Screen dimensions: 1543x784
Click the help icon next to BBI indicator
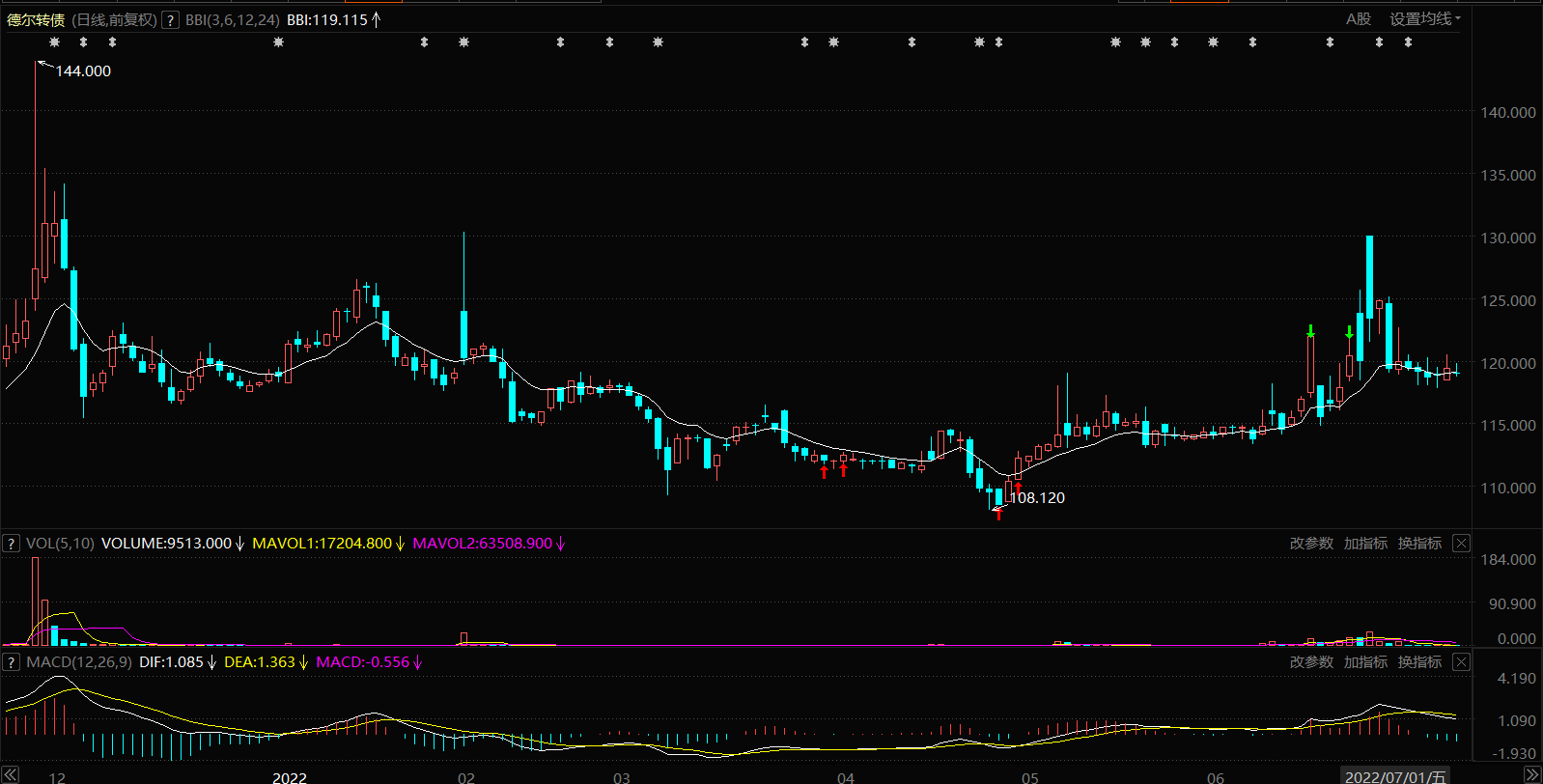170,20
